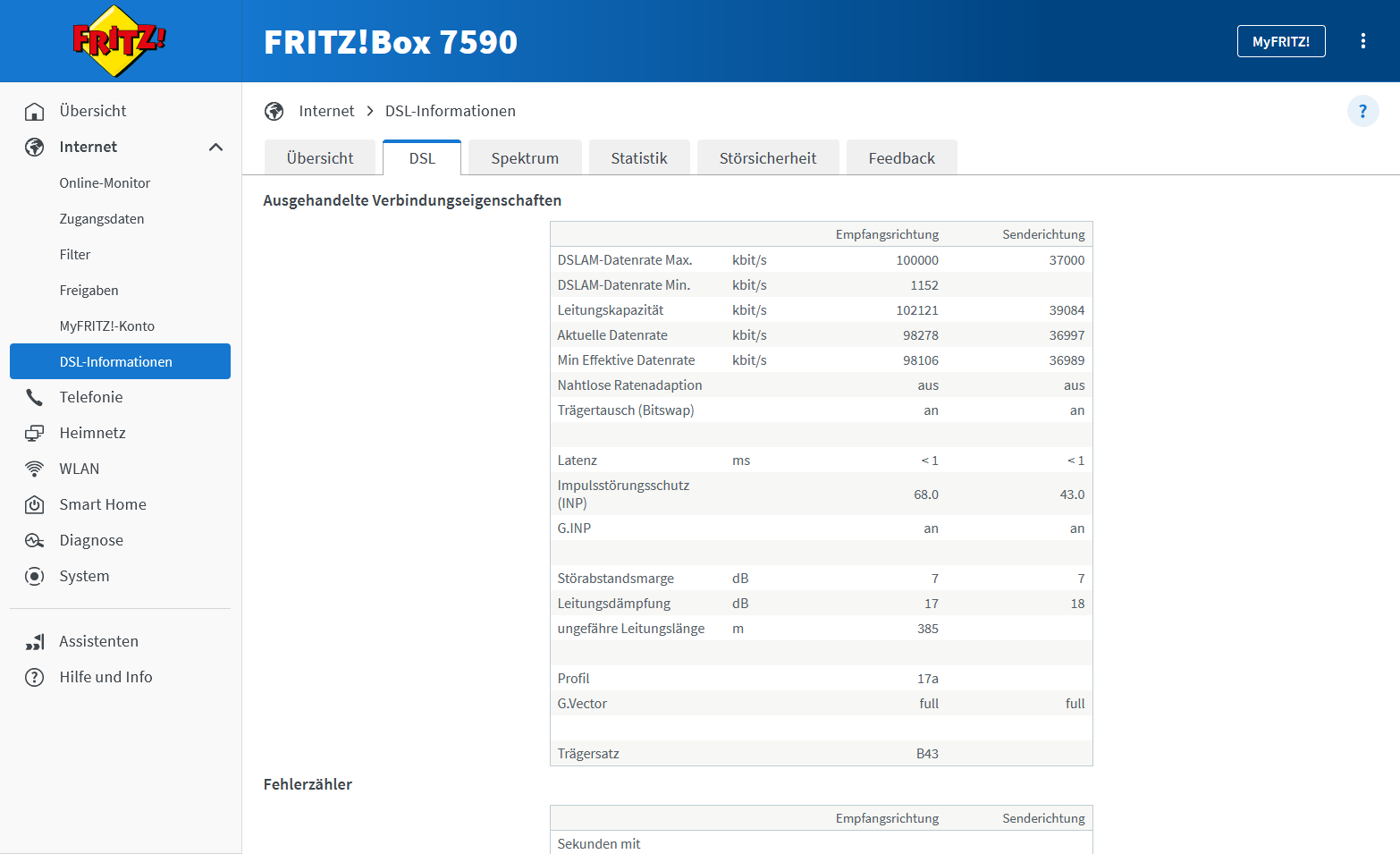
Task: Click the Heimnetz network icon
Action: 34,433
